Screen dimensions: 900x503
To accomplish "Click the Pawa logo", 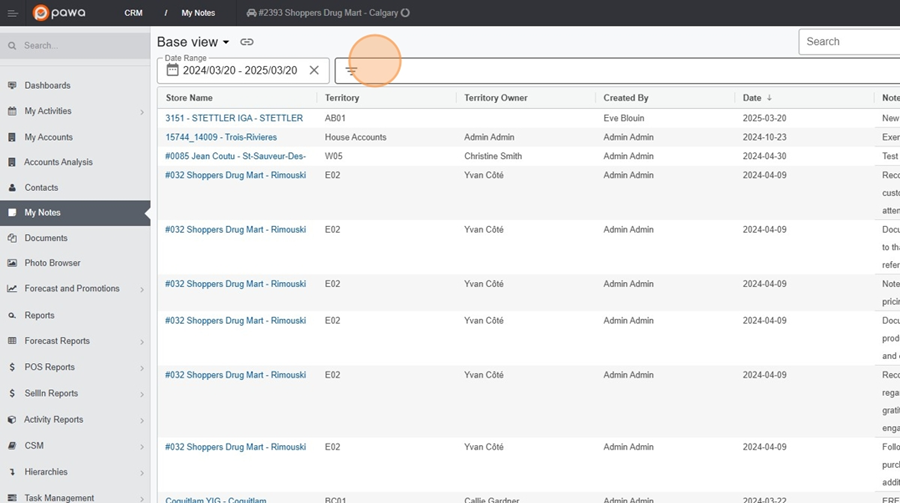I will coord(59,13).
